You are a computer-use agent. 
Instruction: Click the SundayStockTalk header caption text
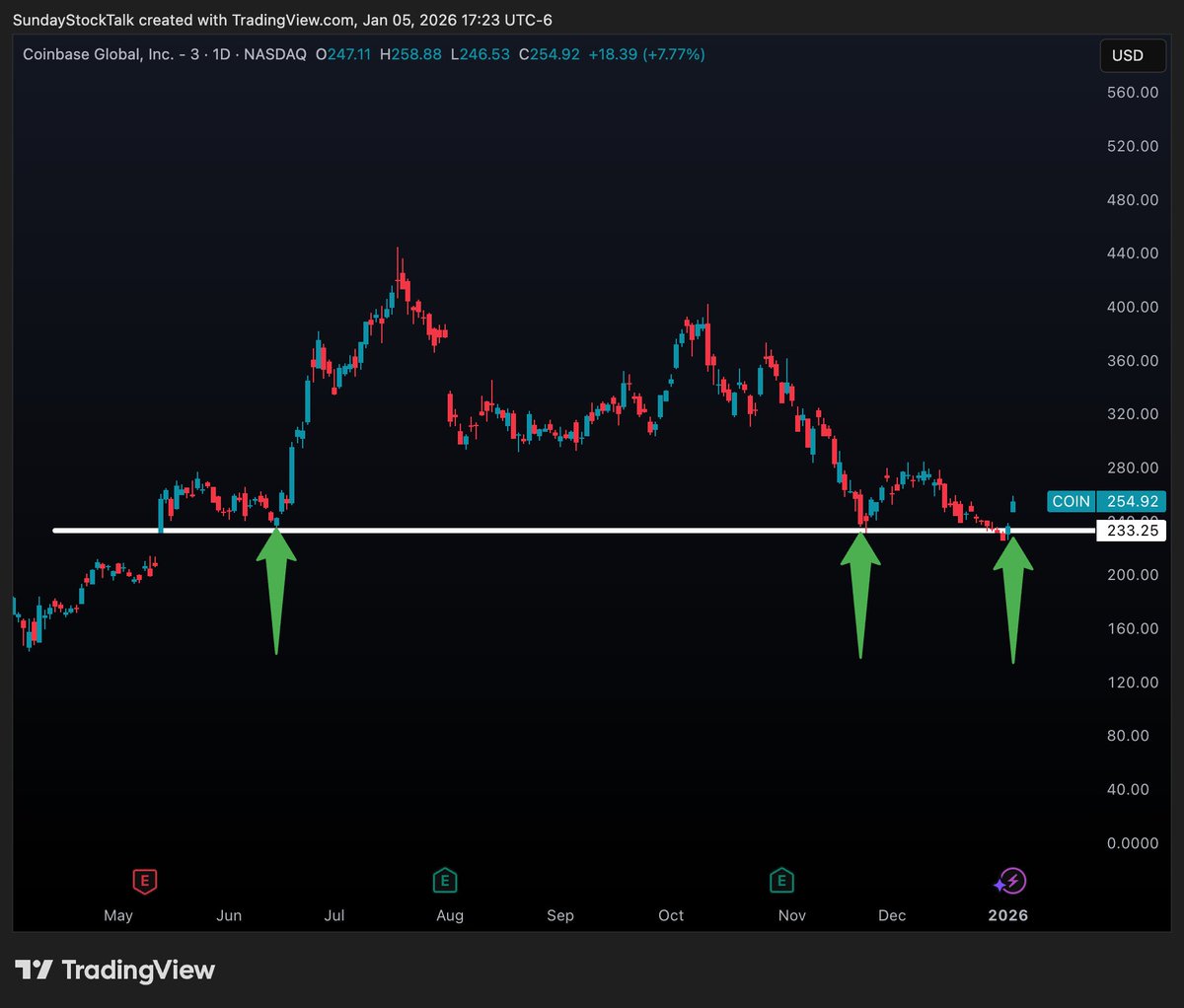pyautogui.click(x=282, y=20)
